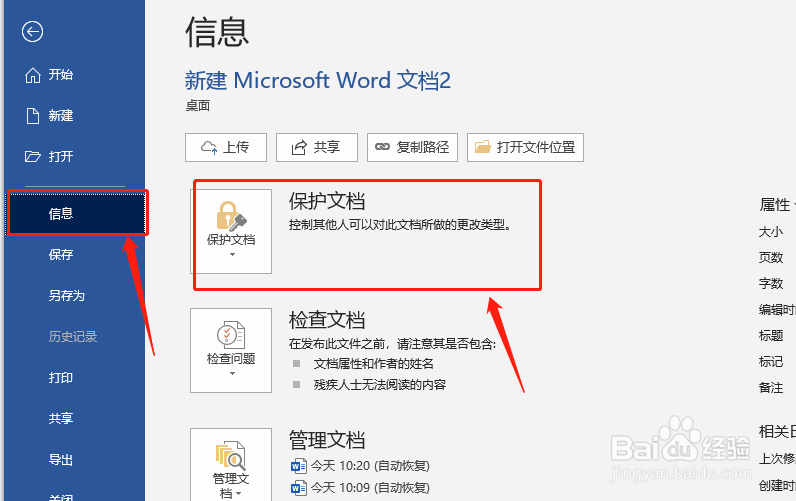
Task: Click the 检查文档 heading
Action: click(x=327, y=320)
